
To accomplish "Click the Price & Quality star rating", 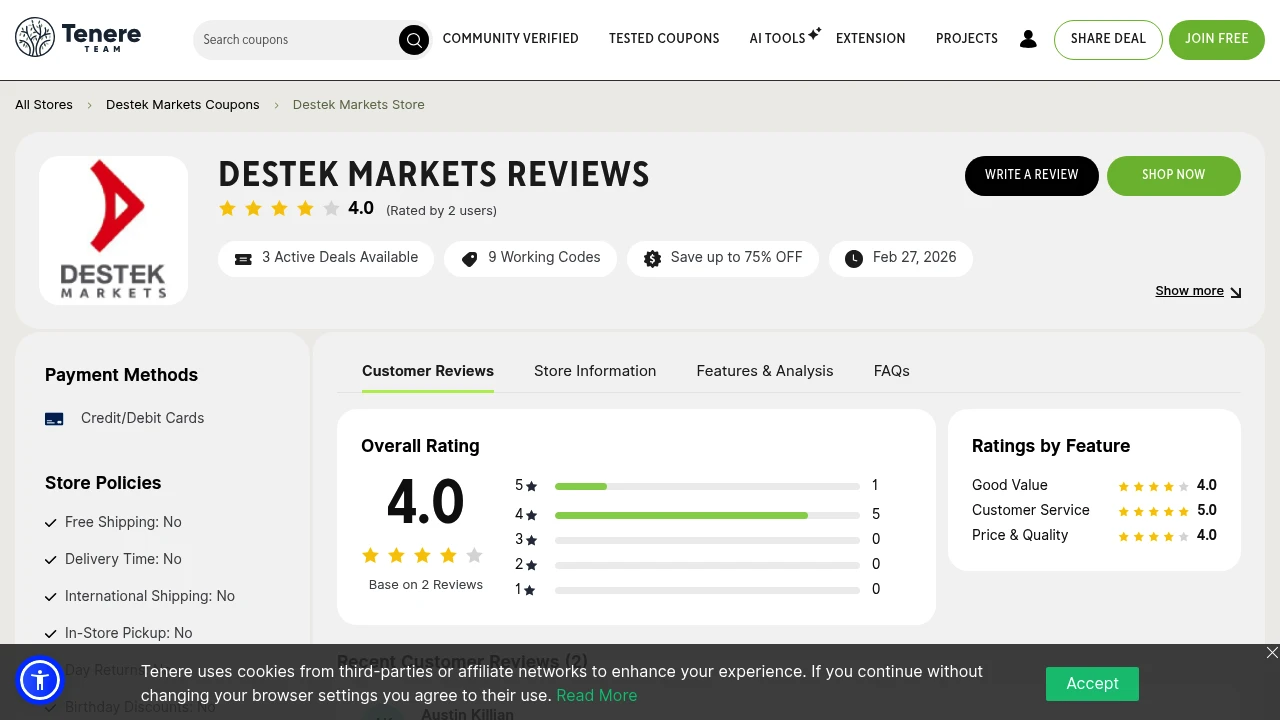I will pyautogui.click(x=1153, y=537).
